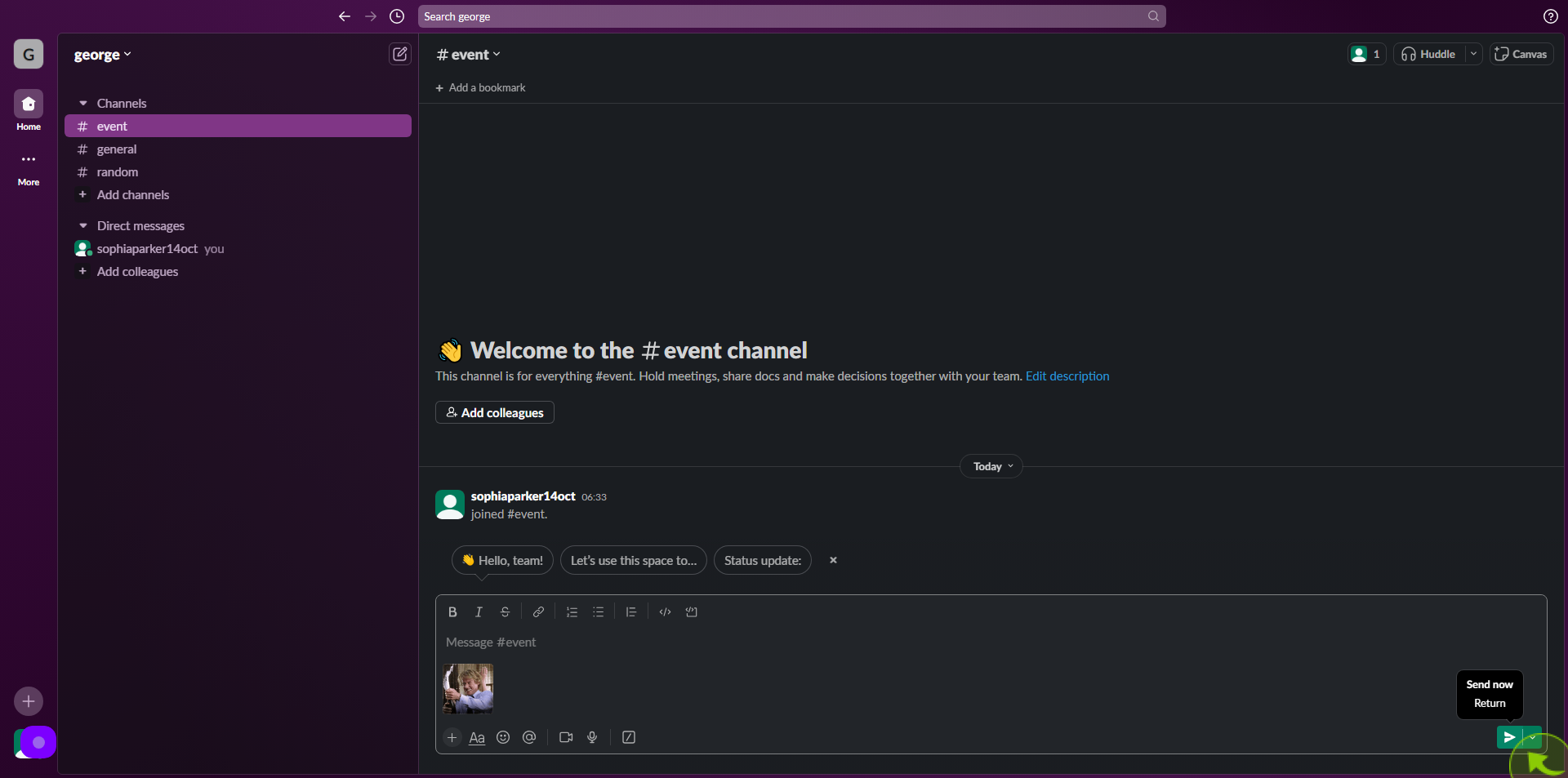The height and width of the screenshot is (778, 1568).
Task: Click the plus create-new button at bottom left
Action: click(29, 701)
